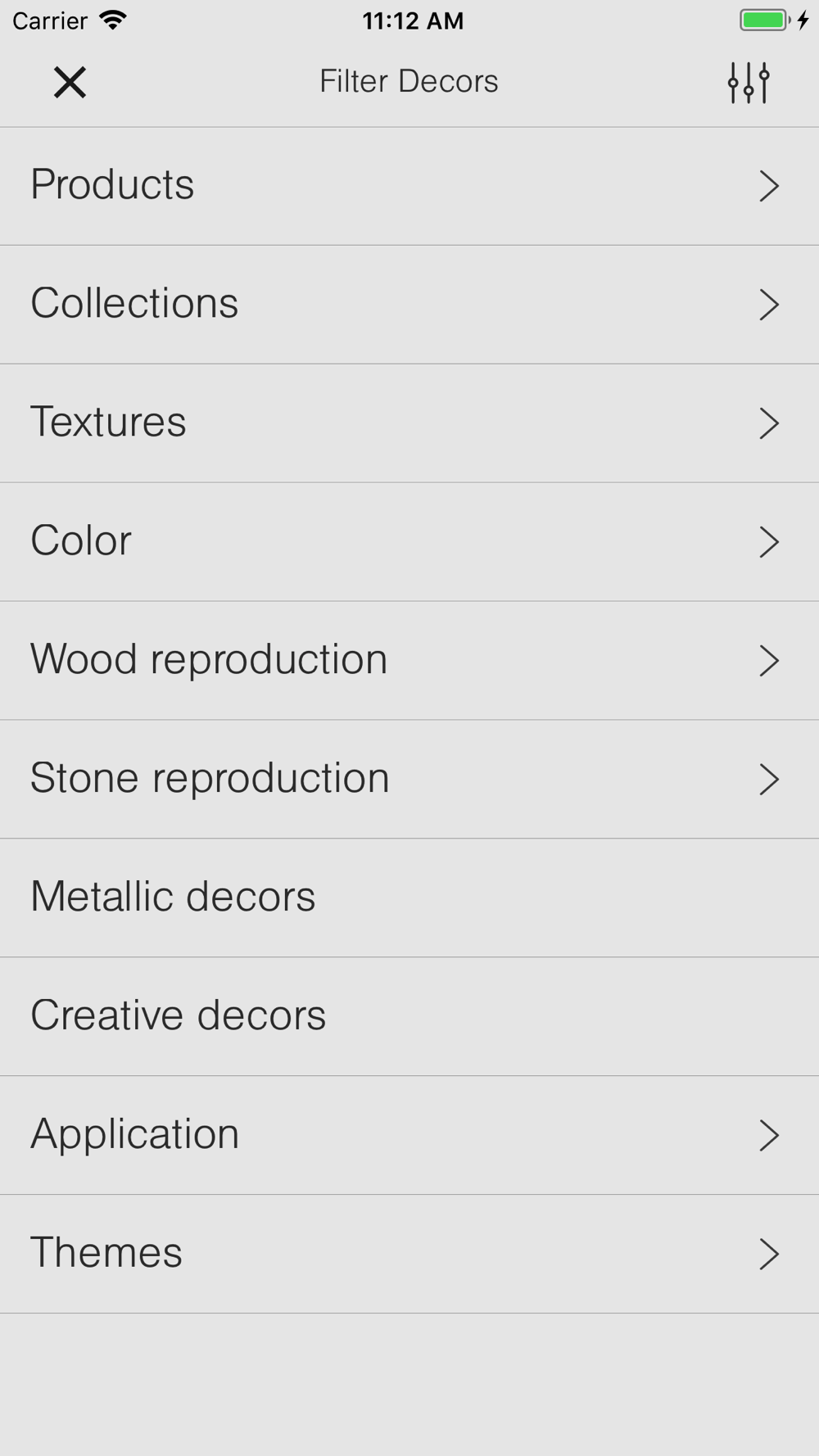Toggle the Metallic decors filter
This screenshot has height=1456, width=819.
(173, 897)
